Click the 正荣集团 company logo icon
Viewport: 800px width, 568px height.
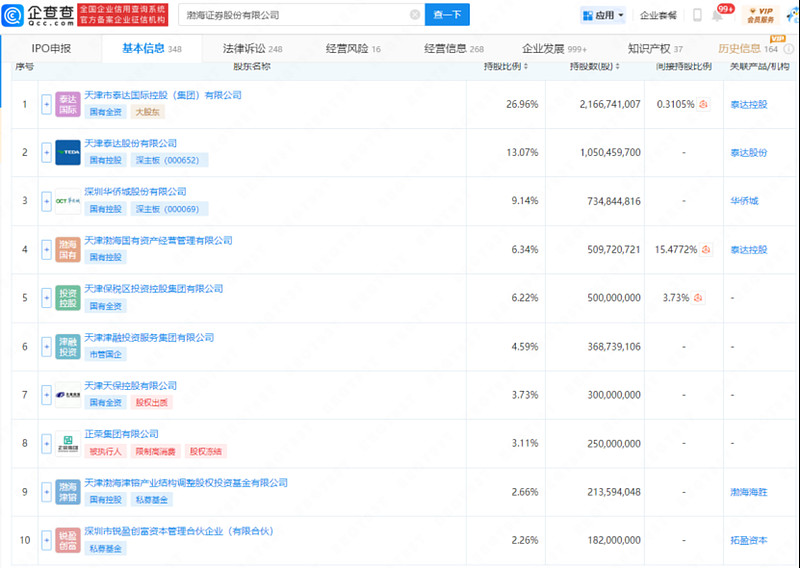[x=68, y=443]
